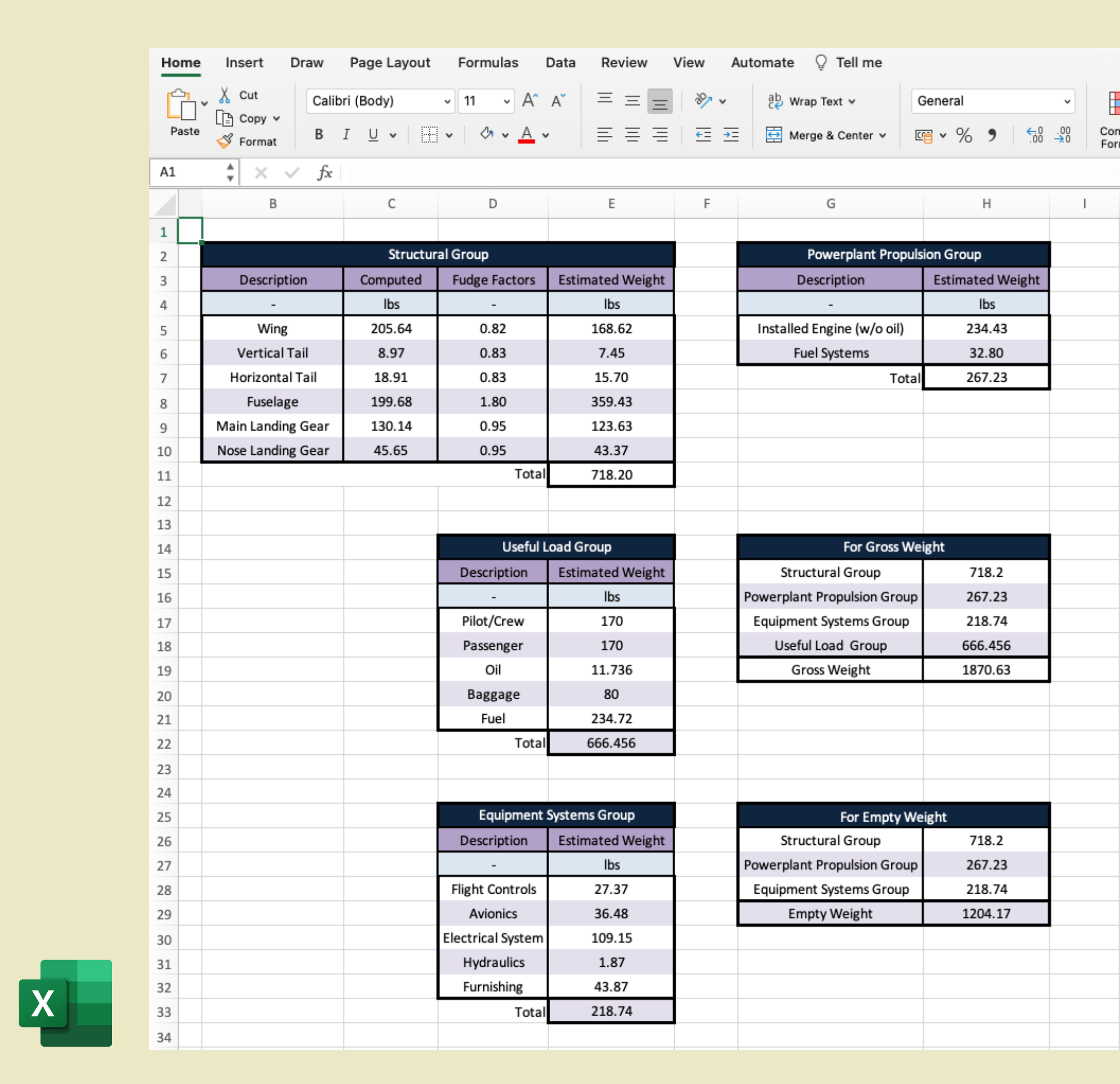Click the borders grid icon
Viewport: 1120px width, 1084px height.
(x=429, y=135)
